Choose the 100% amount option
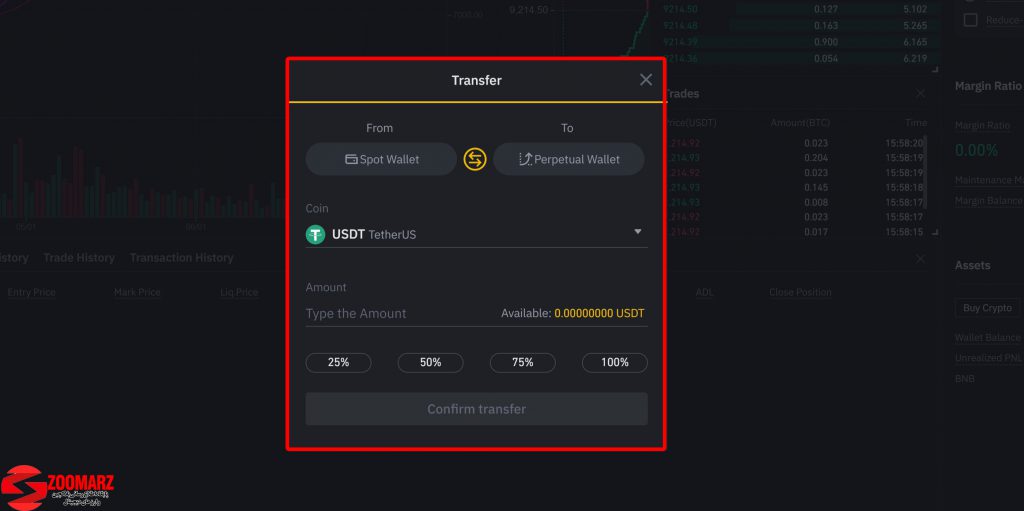1024x511 pixels. click(615, 363)
